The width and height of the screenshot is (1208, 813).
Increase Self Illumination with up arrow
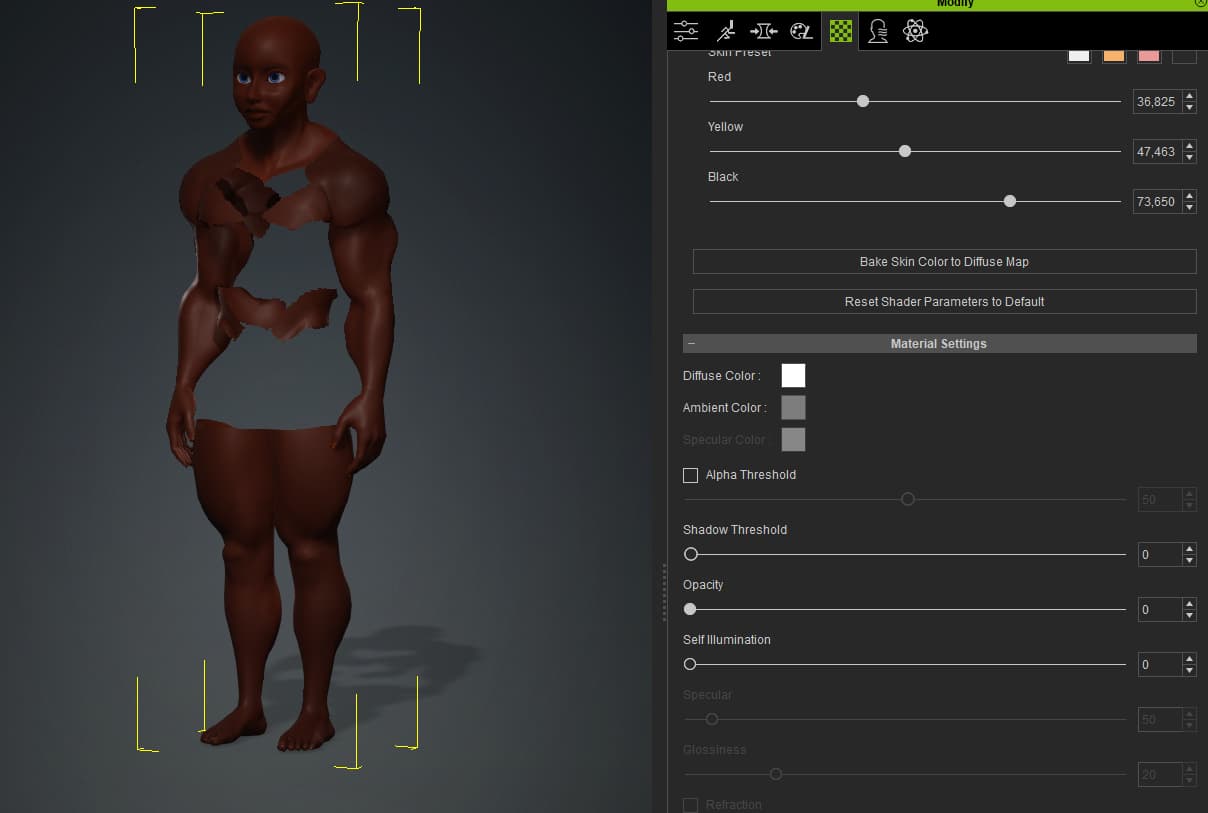click(1189, 659)
